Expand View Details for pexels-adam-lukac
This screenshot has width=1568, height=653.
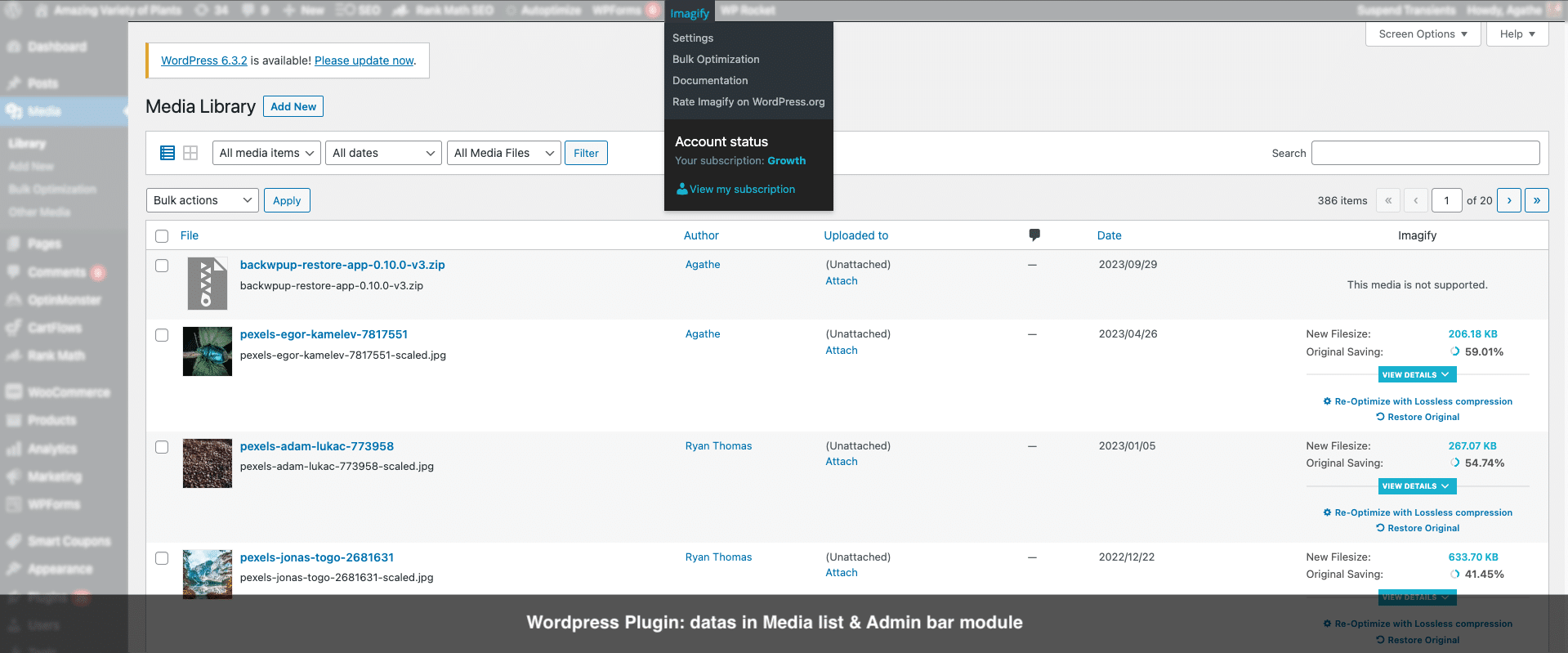click(1417, 485)
